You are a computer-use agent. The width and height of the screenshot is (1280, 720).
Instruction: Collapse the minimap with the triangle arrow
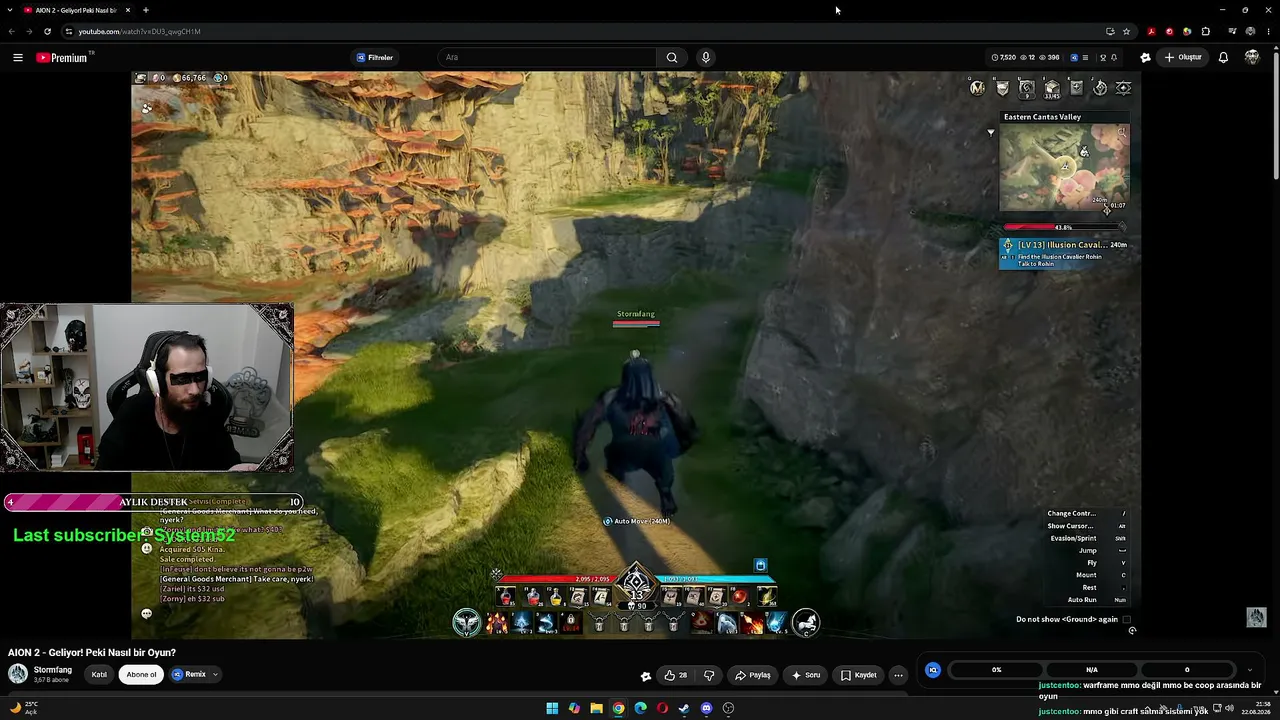991,132
